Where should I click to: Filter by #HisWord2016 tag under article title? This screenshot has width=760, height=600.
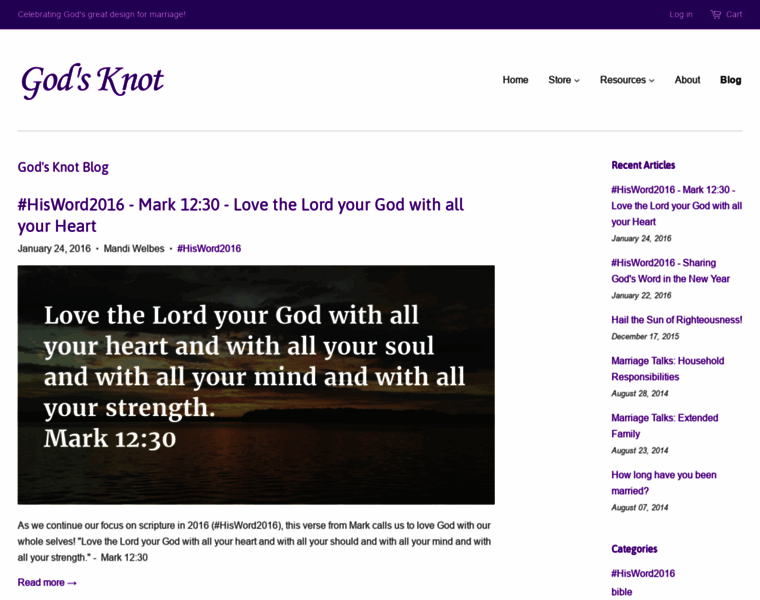click(209, 249)
